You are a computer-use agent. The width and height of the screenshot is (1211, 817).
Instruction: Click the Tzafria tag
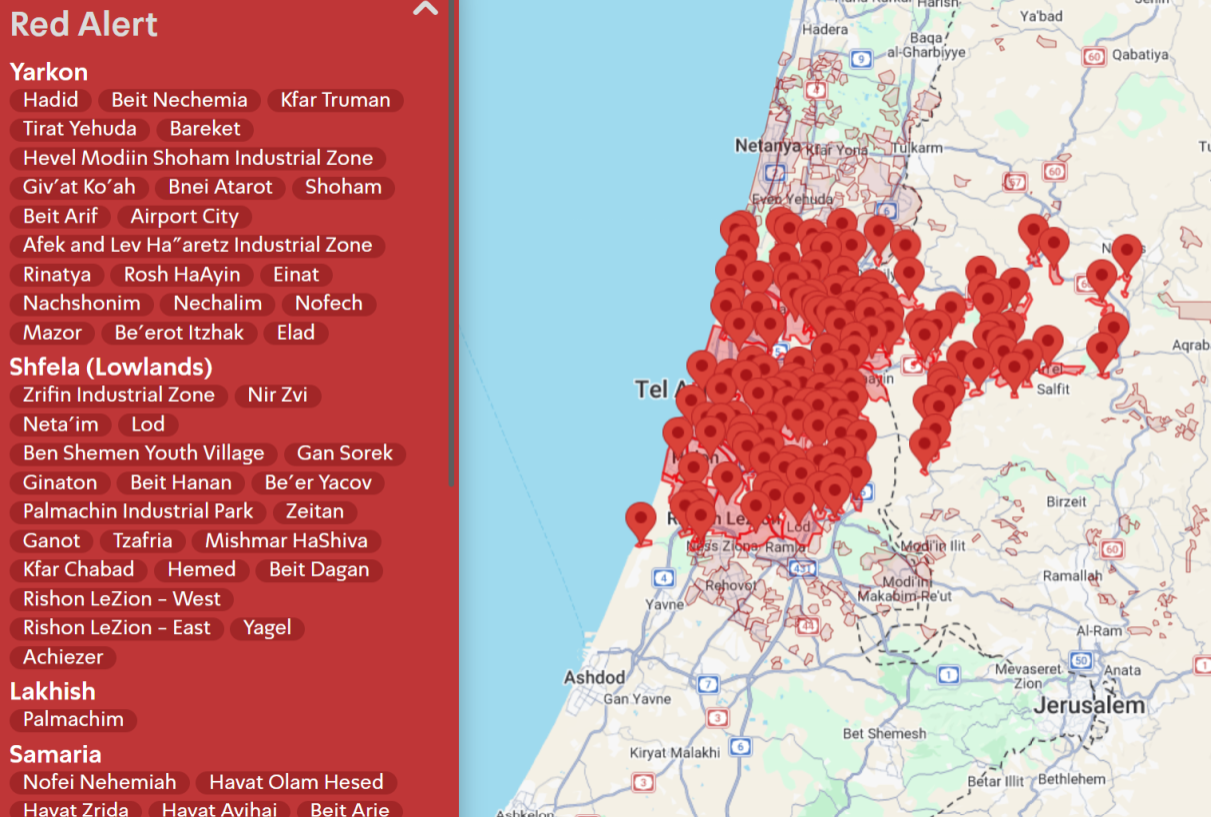tap(143, 540)
